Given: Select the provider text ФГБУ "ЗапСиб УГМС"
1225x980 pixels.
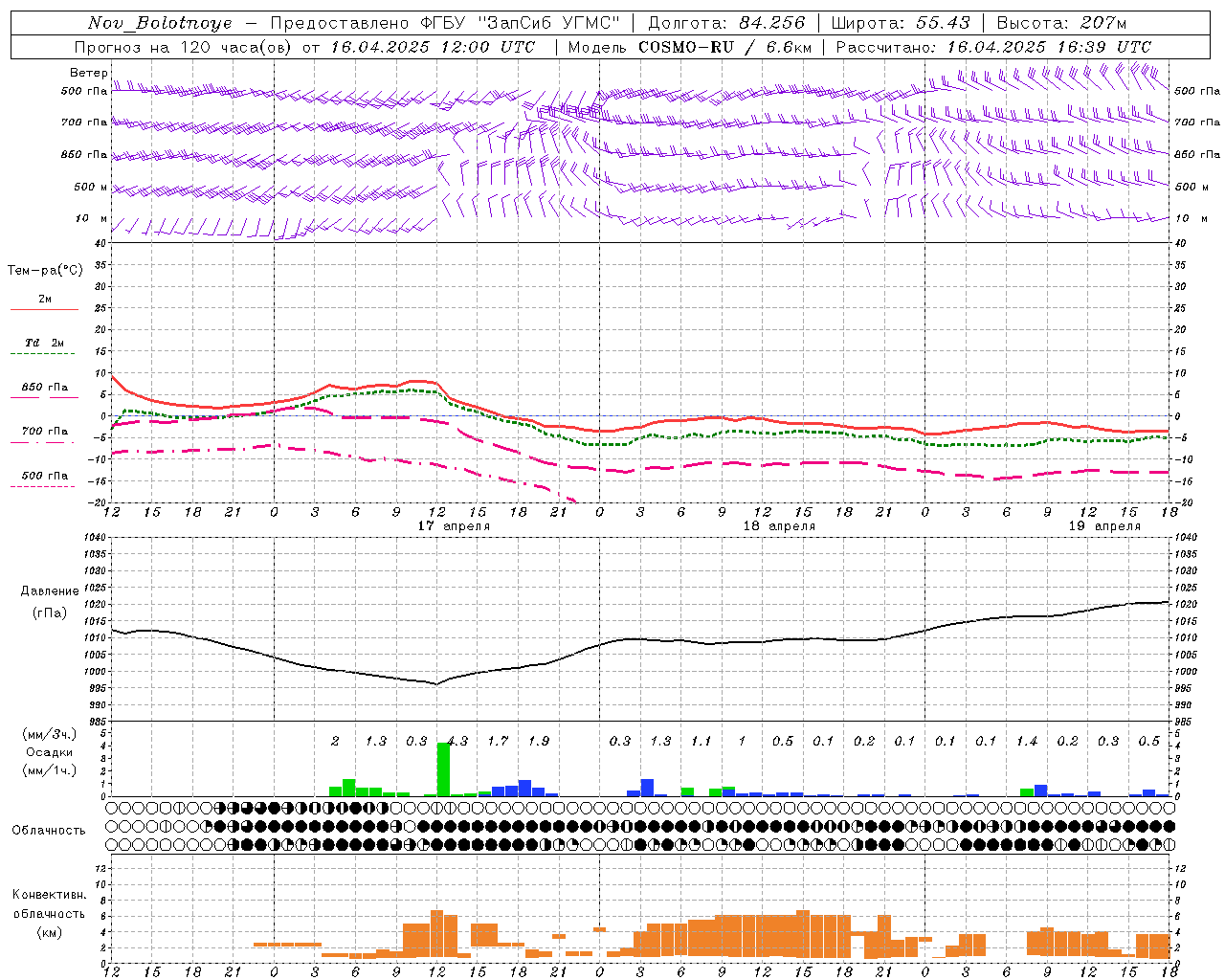Looking at the screenshot, I should pos(521,23).
